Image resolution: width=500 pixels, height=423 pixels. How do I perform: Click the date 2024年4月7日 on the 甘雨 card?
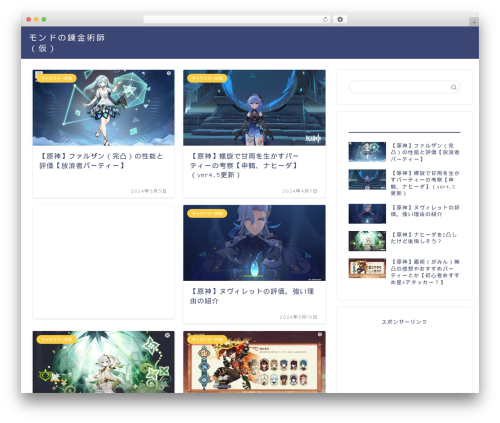300,191
